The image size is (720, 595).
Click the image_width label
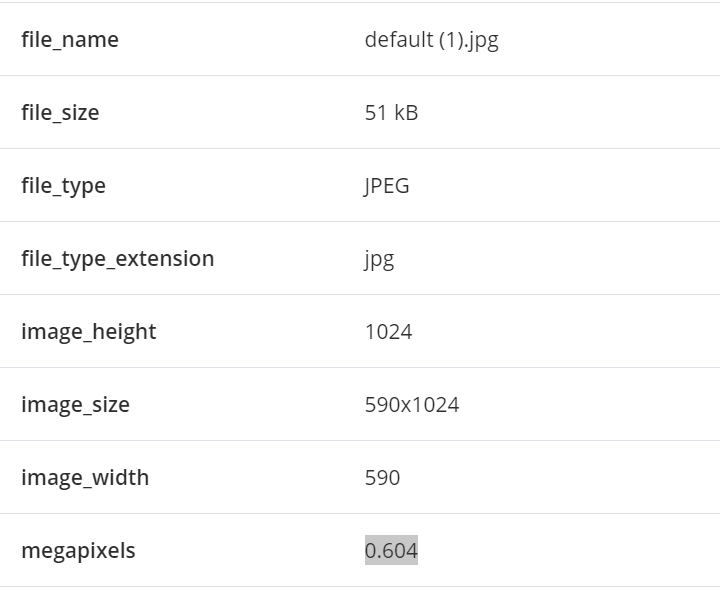click(85, 478)
